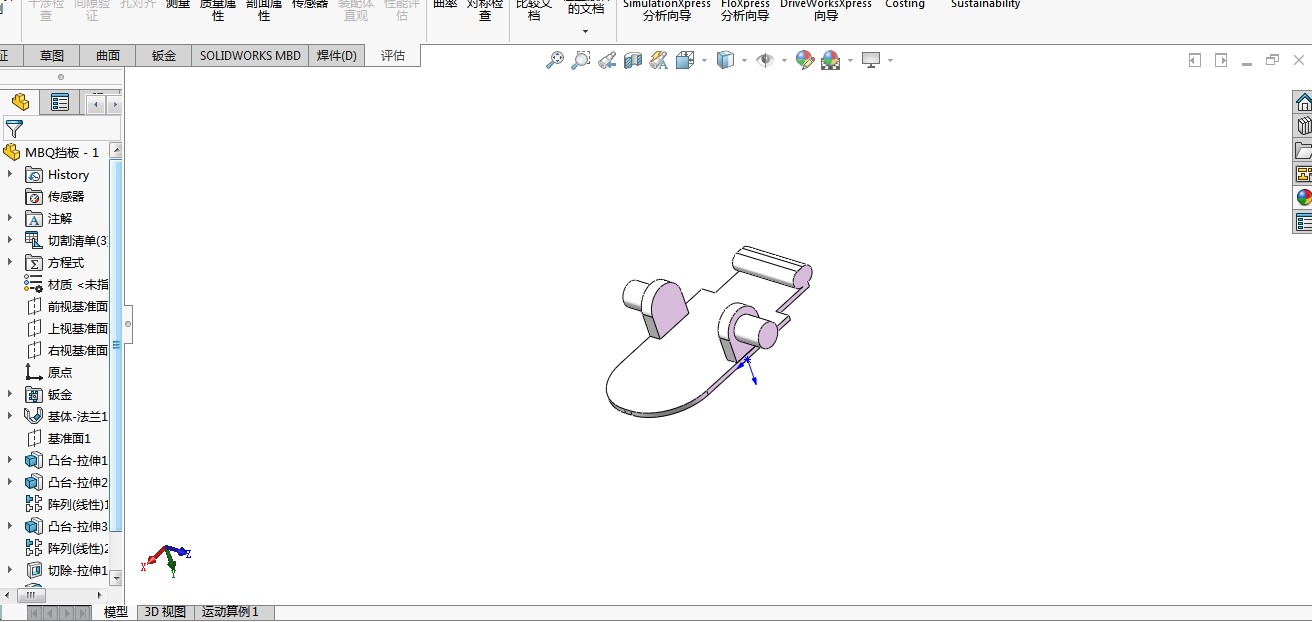Expand the 切割清单 tree node
The width and height of the screenshot is (1312, 622).
[x=10, y=240]
